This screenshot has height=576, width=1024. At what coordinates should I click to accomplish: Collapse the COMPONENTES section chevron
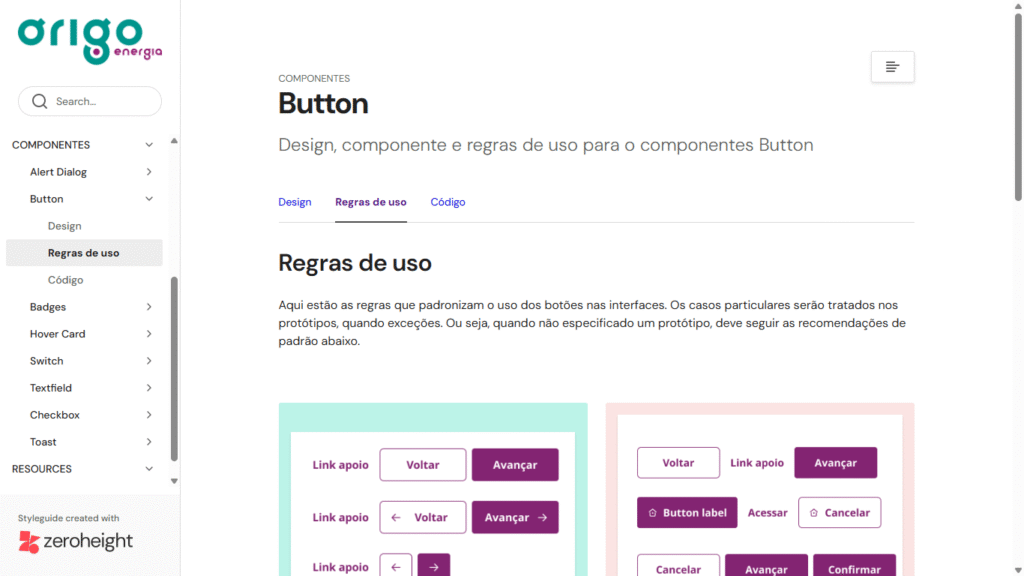point(149,145)
